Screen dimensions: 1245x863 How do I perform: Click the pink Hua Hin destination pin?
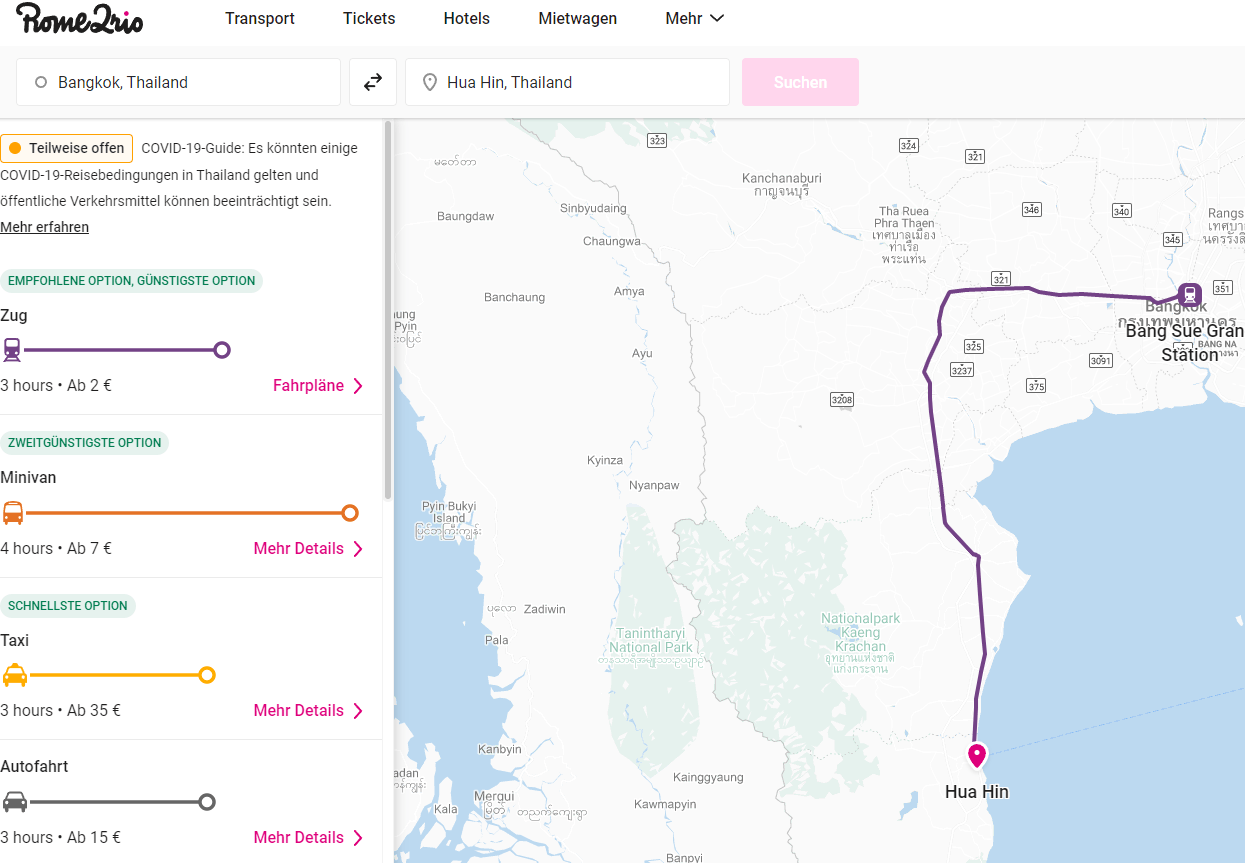coord(977,754)
